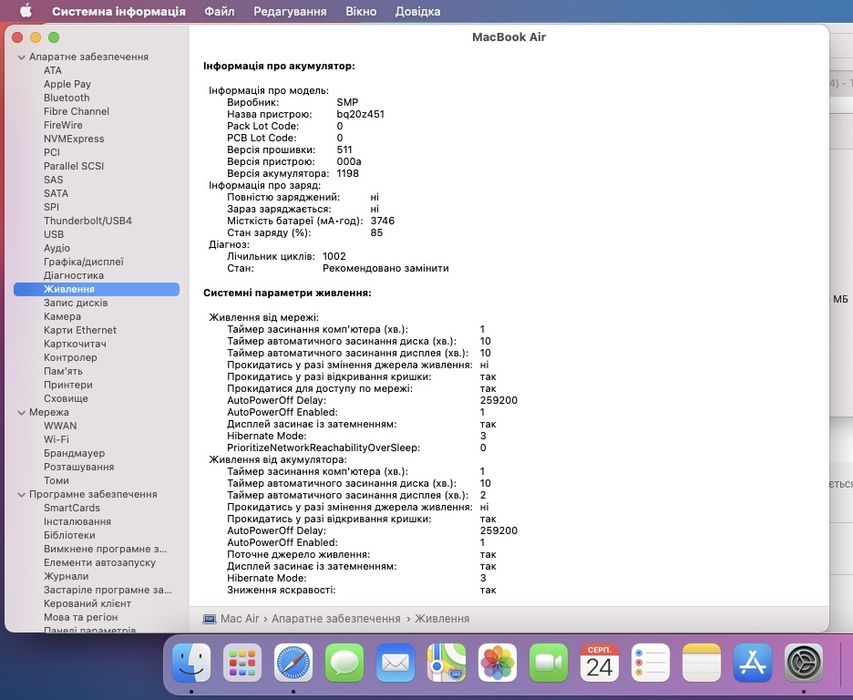
Task: Open Maps app in Dock
Action: pyautogui.click(x=447, y=662)
